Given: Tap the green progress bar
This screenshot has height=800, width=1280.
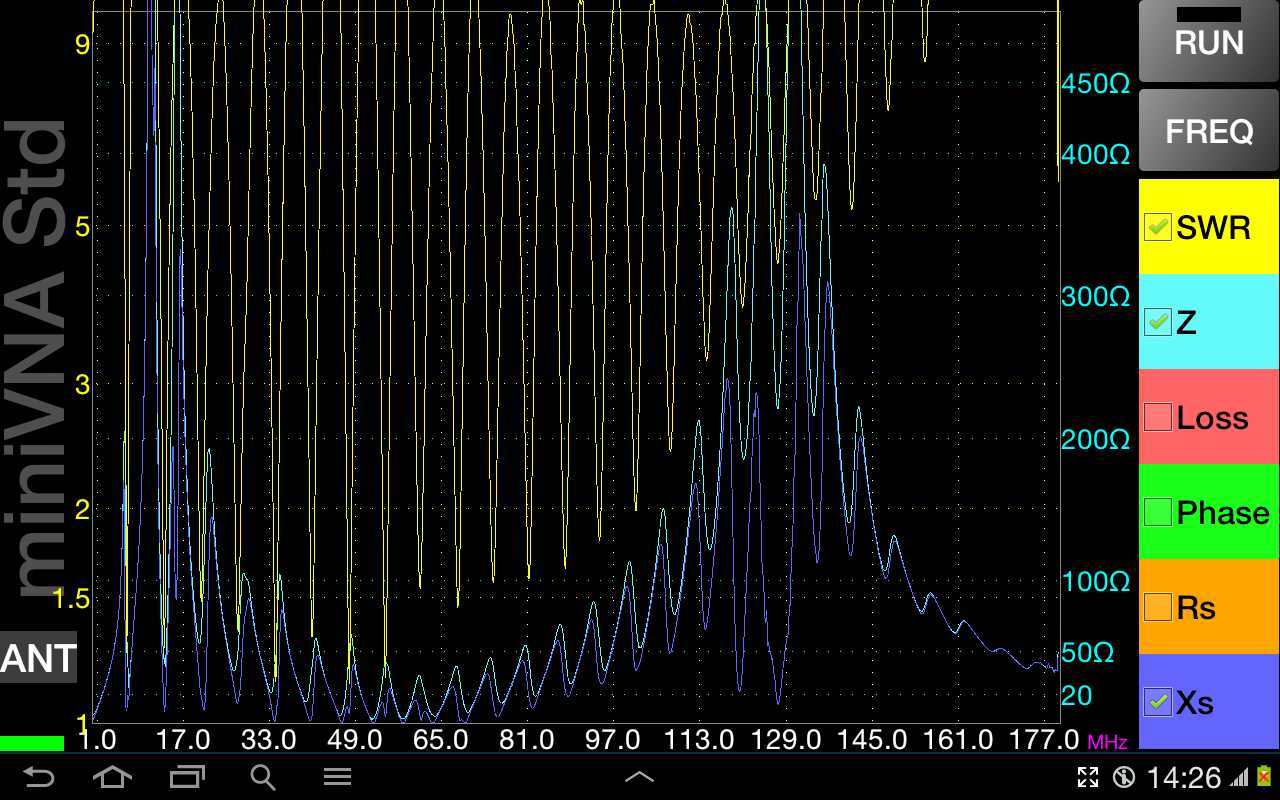Looking at the screenshot, I should [x=32, y=743].
